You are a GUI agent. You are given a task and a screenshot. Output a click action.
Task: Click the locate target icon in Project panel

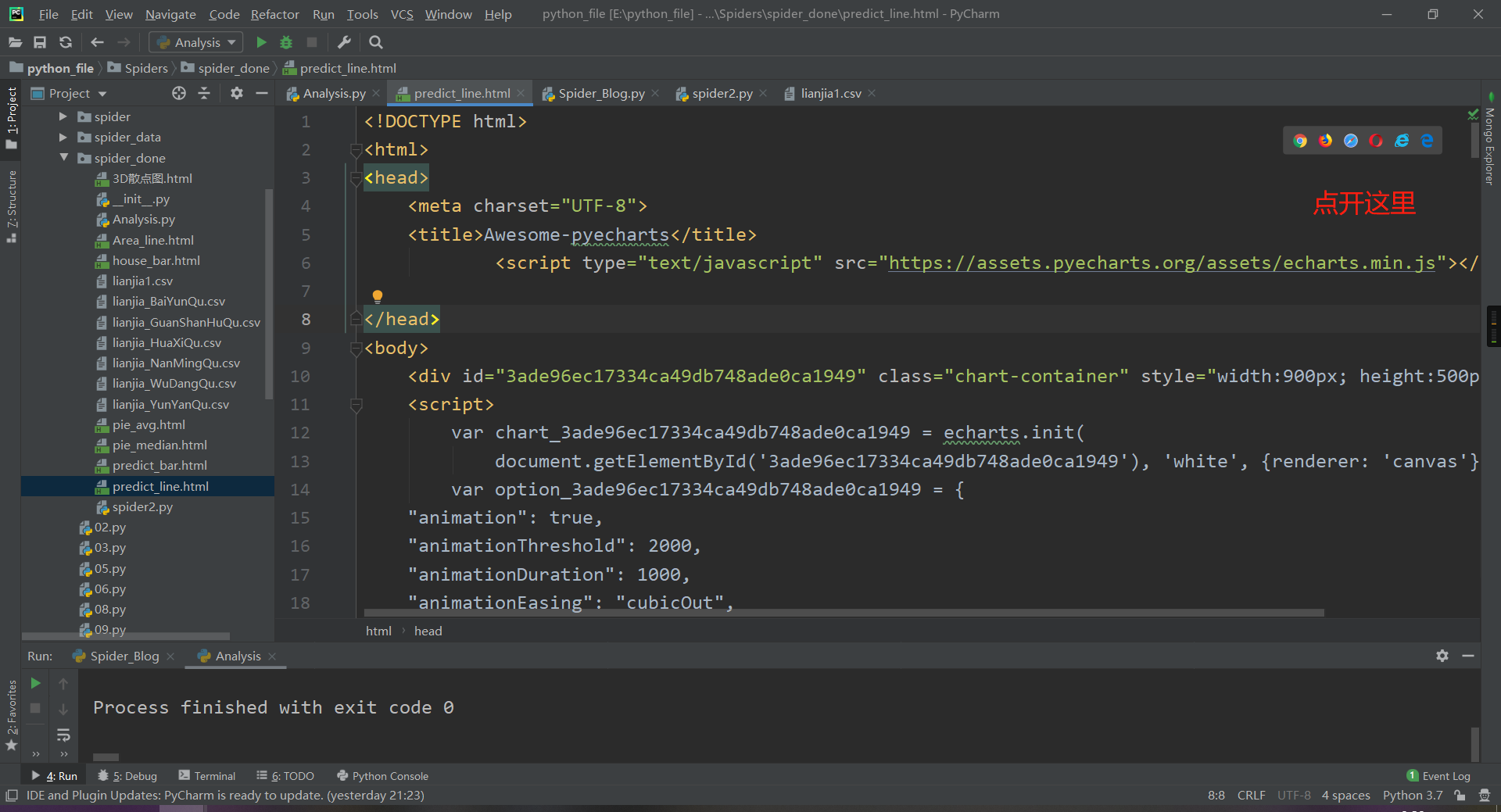(x=179, y=93)
